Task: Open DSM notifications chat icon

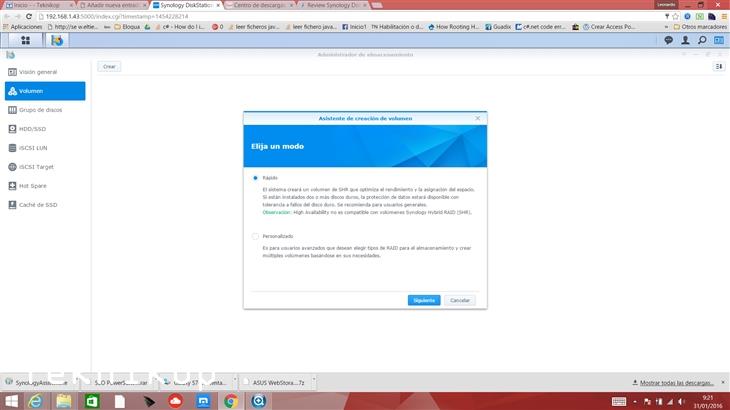Action: point(668,40)
